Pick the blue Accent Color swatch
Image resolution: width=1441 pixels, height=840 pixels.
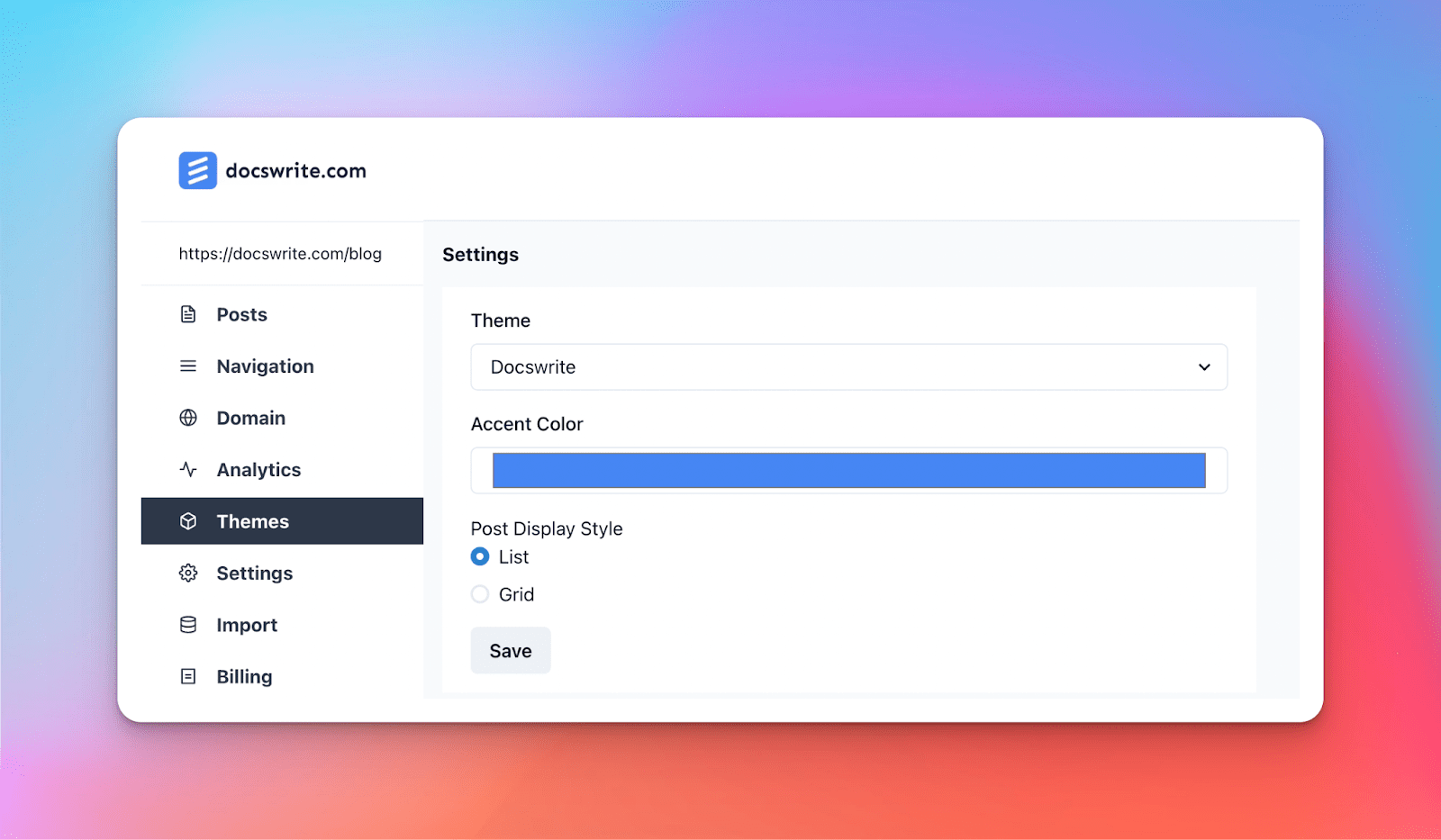point(848,470)
